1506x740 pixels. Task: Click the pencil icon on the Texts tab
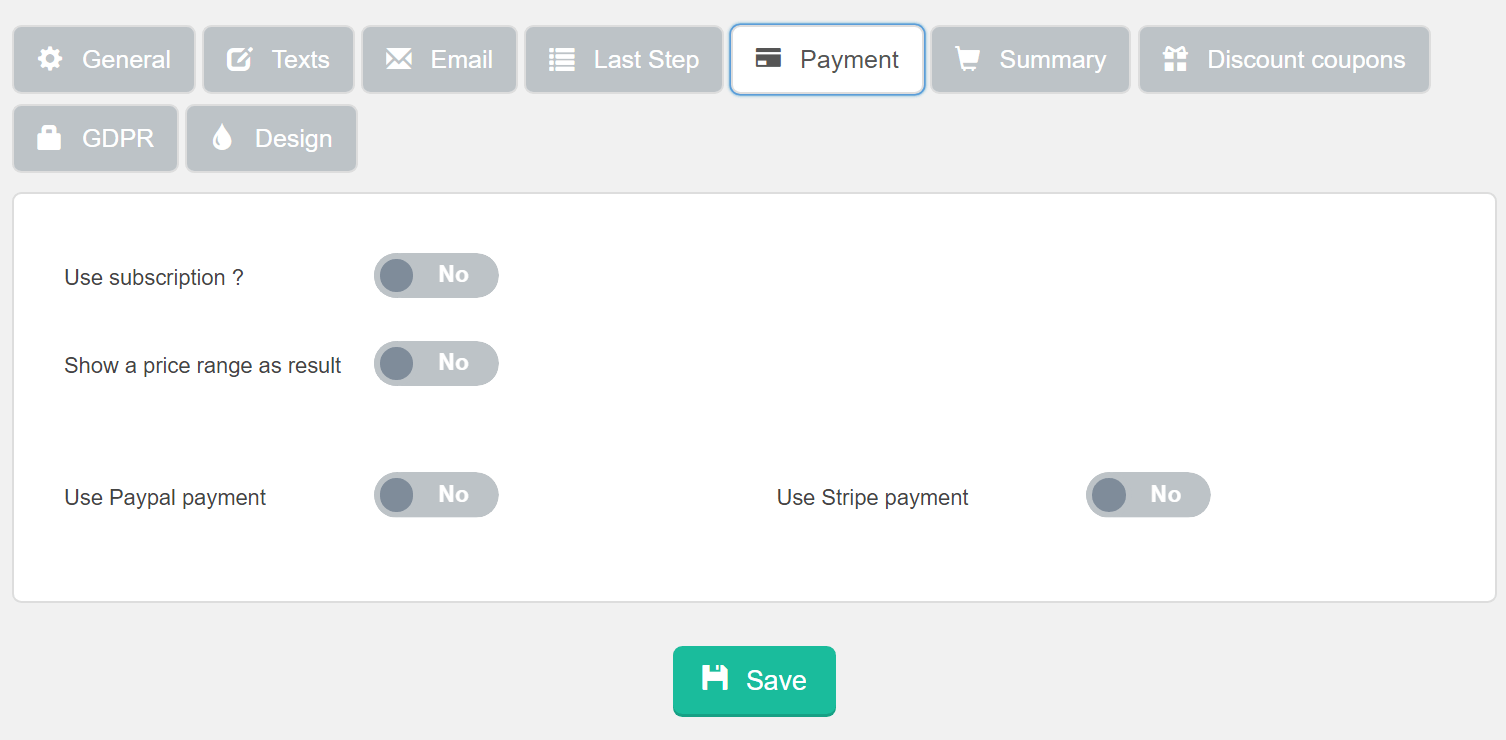click(x=239, y=59)
